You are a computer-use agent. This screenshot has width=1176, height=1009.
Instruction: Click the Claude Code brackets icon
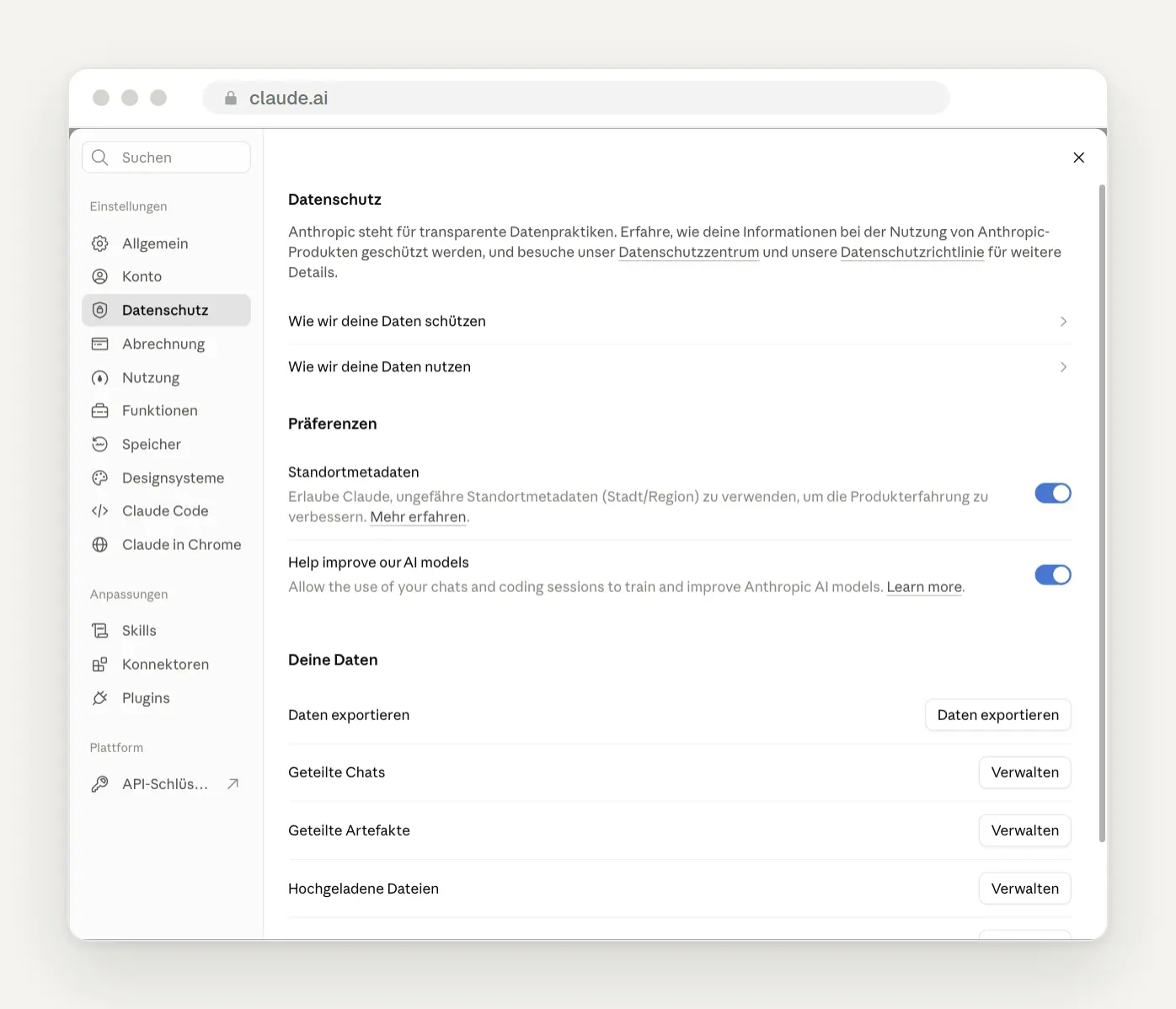tap(99, 510)
